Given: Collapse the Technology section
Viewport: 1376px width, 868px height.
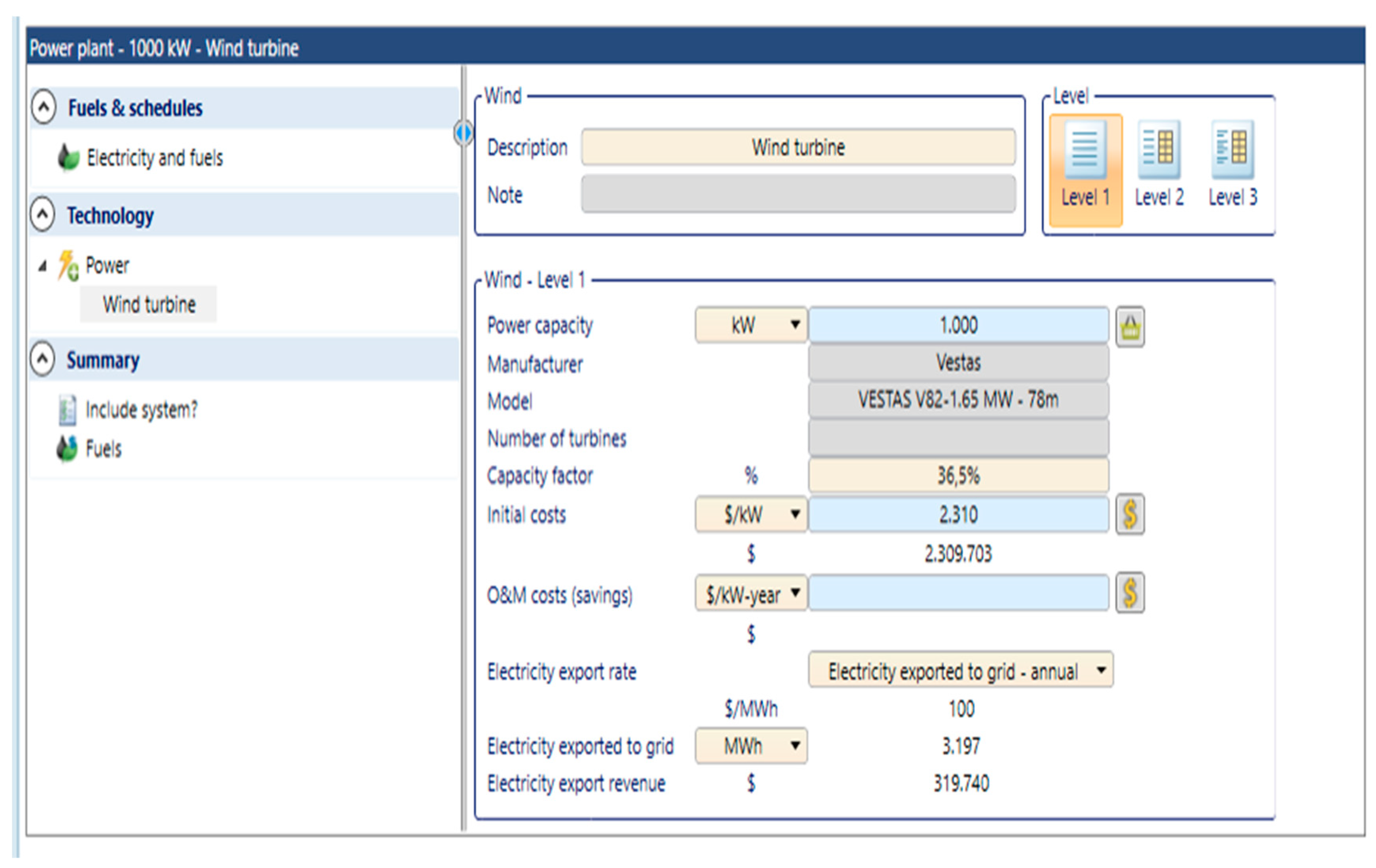Looking at the screenshot, I should (43, 215).
